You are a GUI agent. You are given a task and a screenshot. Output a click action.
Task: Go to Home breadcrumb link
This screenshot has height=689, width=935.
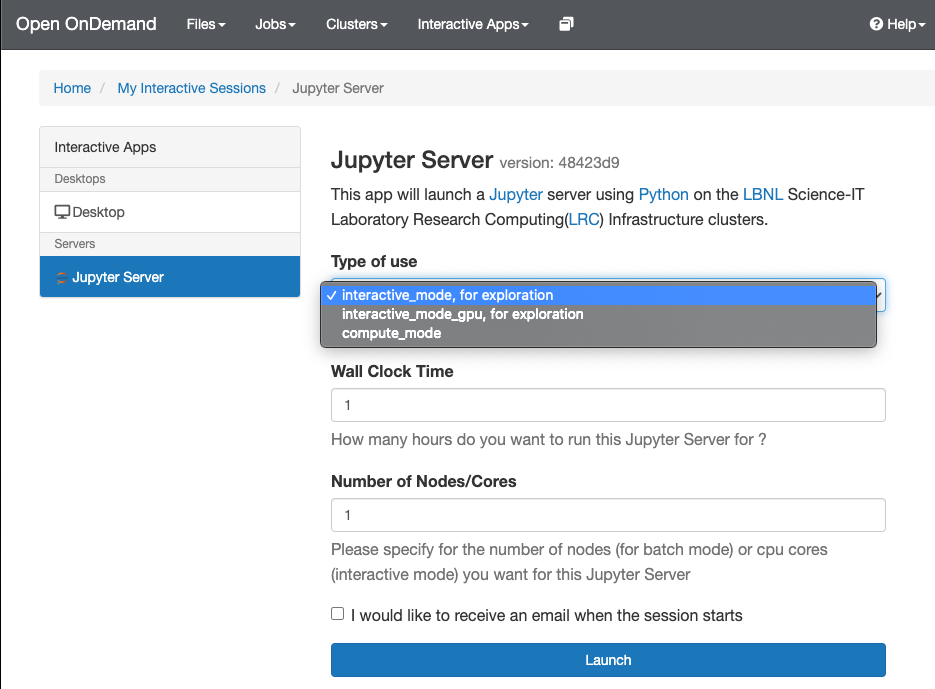click(x=72, y=88)
